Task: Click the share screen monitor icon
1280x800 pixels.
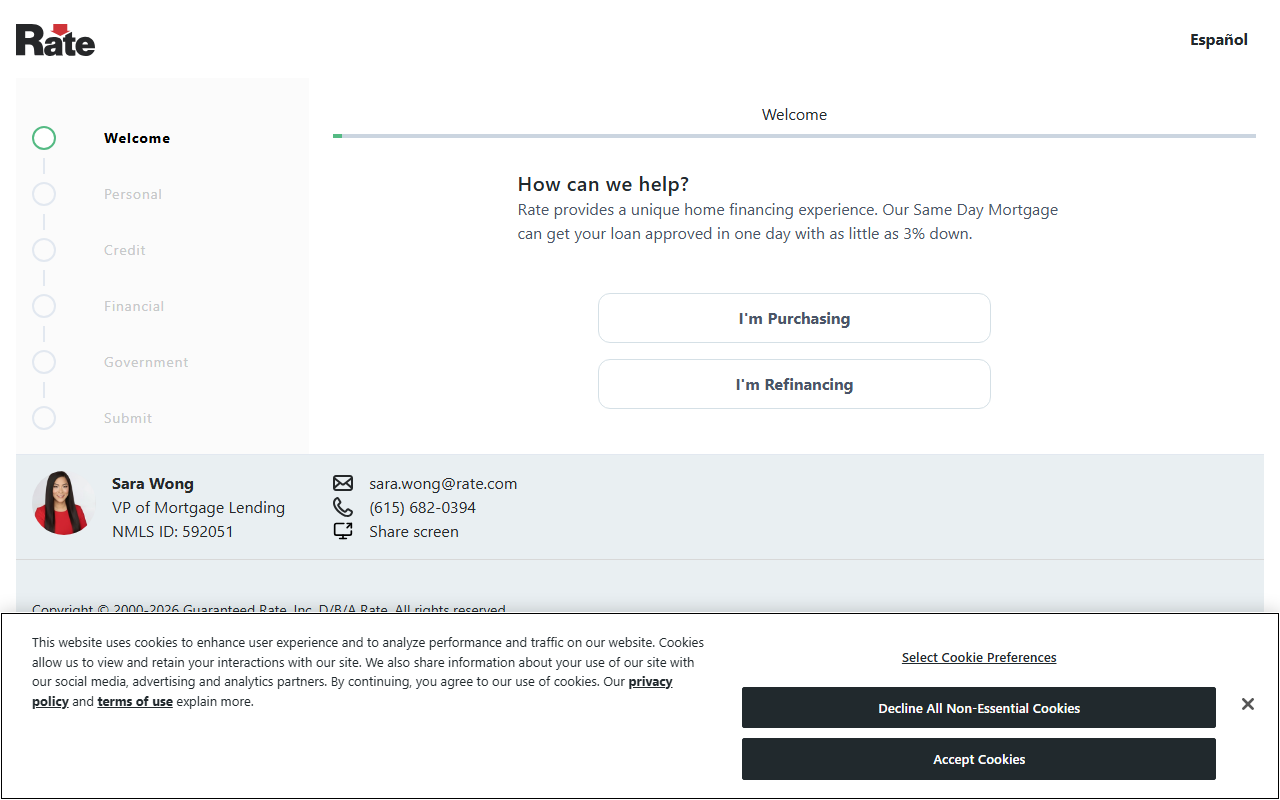Action: [343, 531]
